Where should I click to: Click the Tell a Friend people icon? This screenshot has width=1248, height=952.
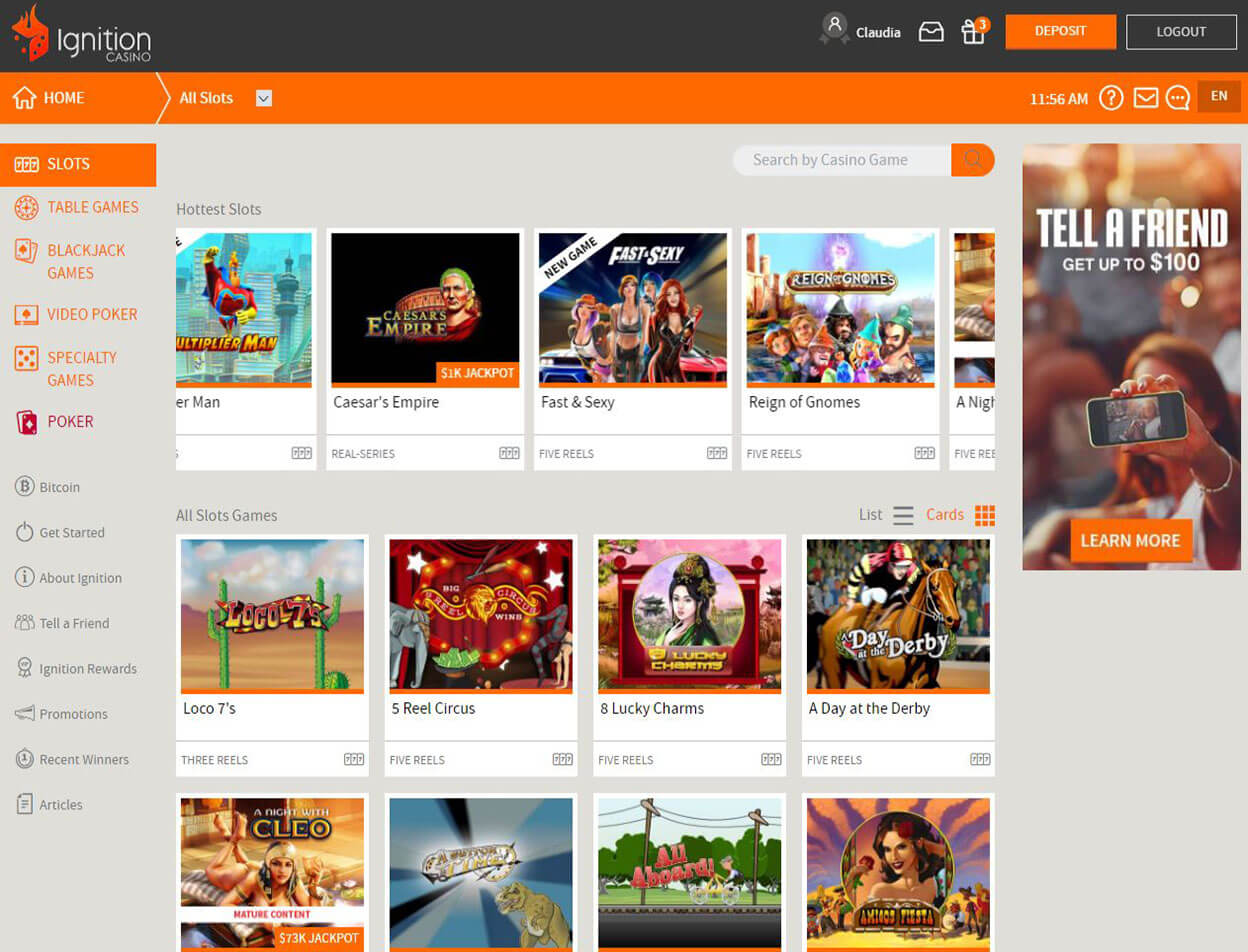[25, 623]
